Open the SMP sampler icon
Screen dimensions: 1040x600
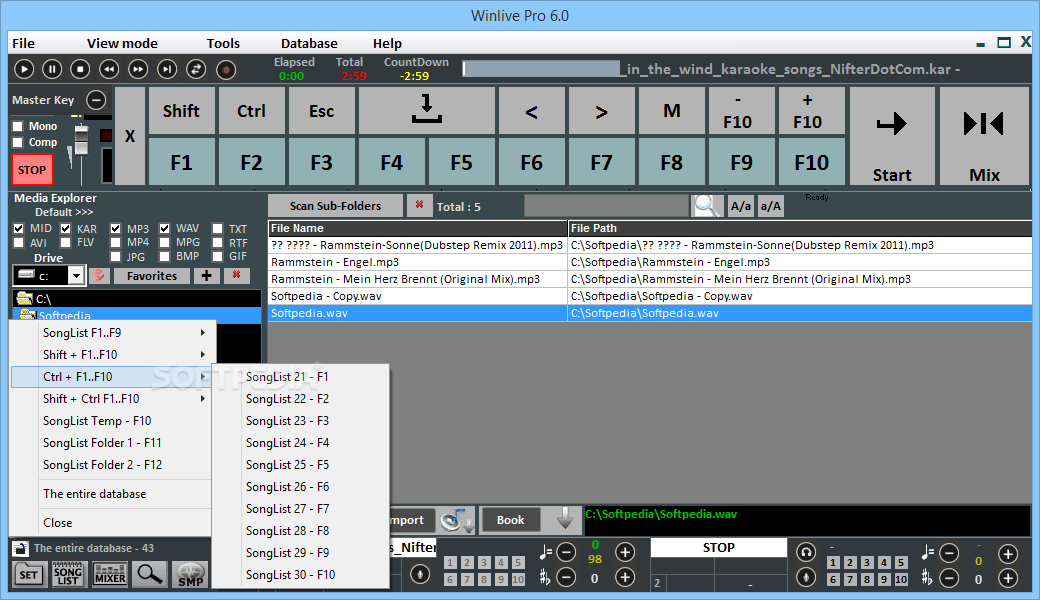coord(190,574)
